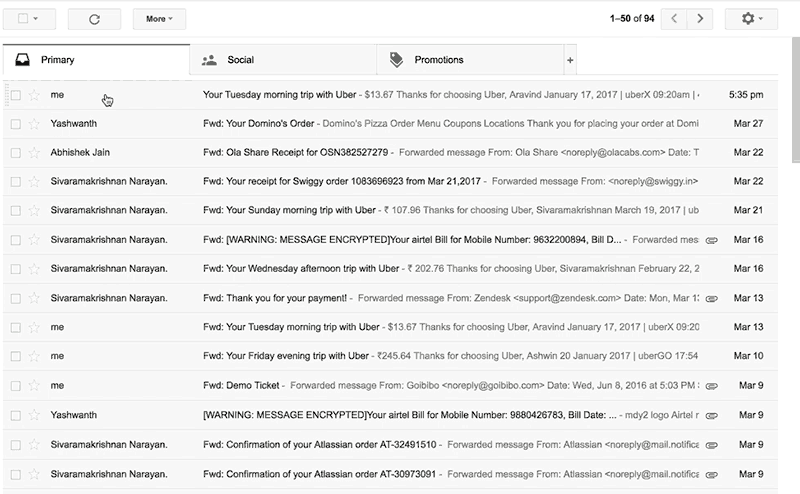Star the Wednesday afternoon Uber trip email
Viewport: 800px width, 494px height.
tap(34, 269)
